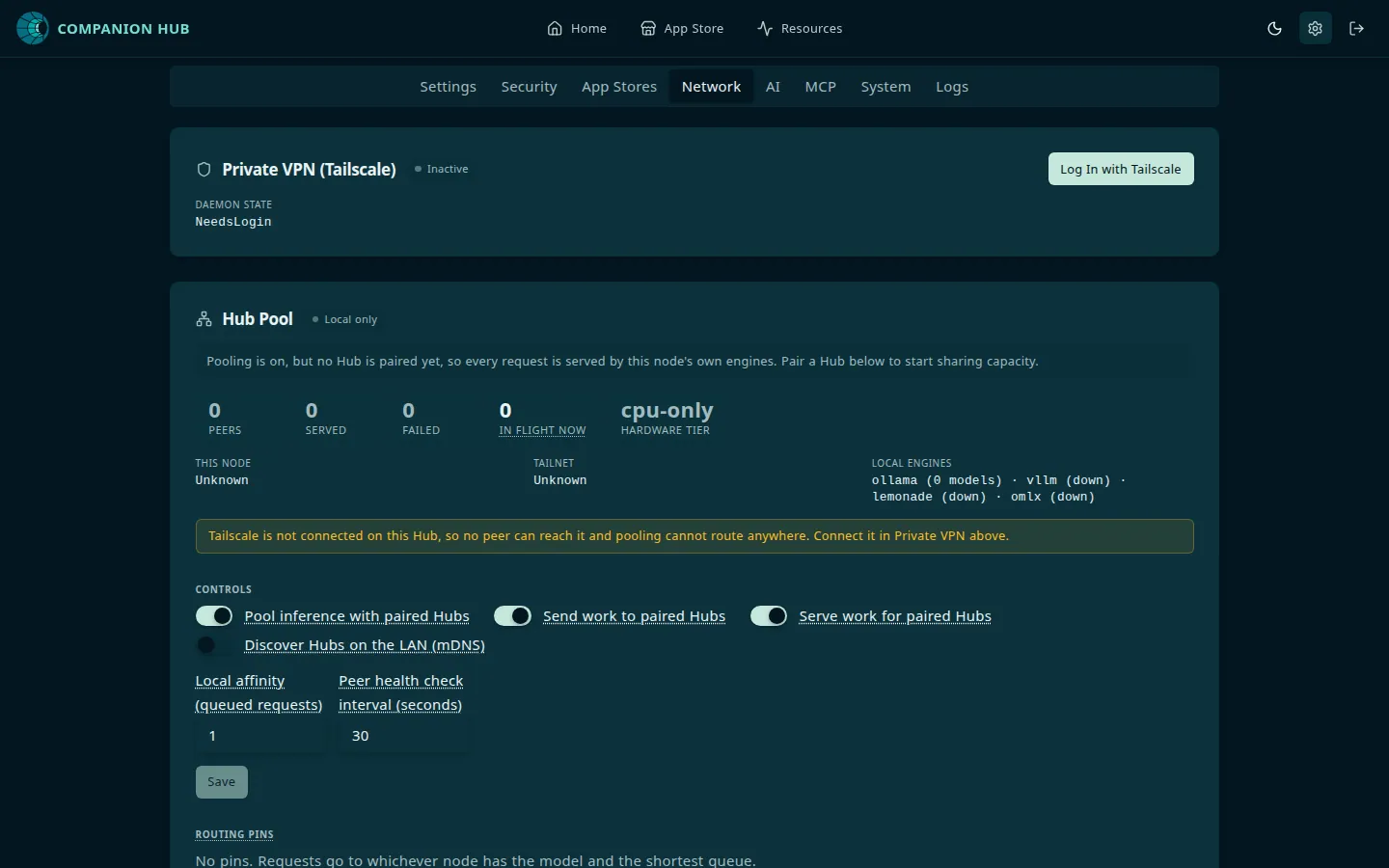This screenshot has width=1389, height=868.
Task: Open the Settings tab
Action: (448, 87)
